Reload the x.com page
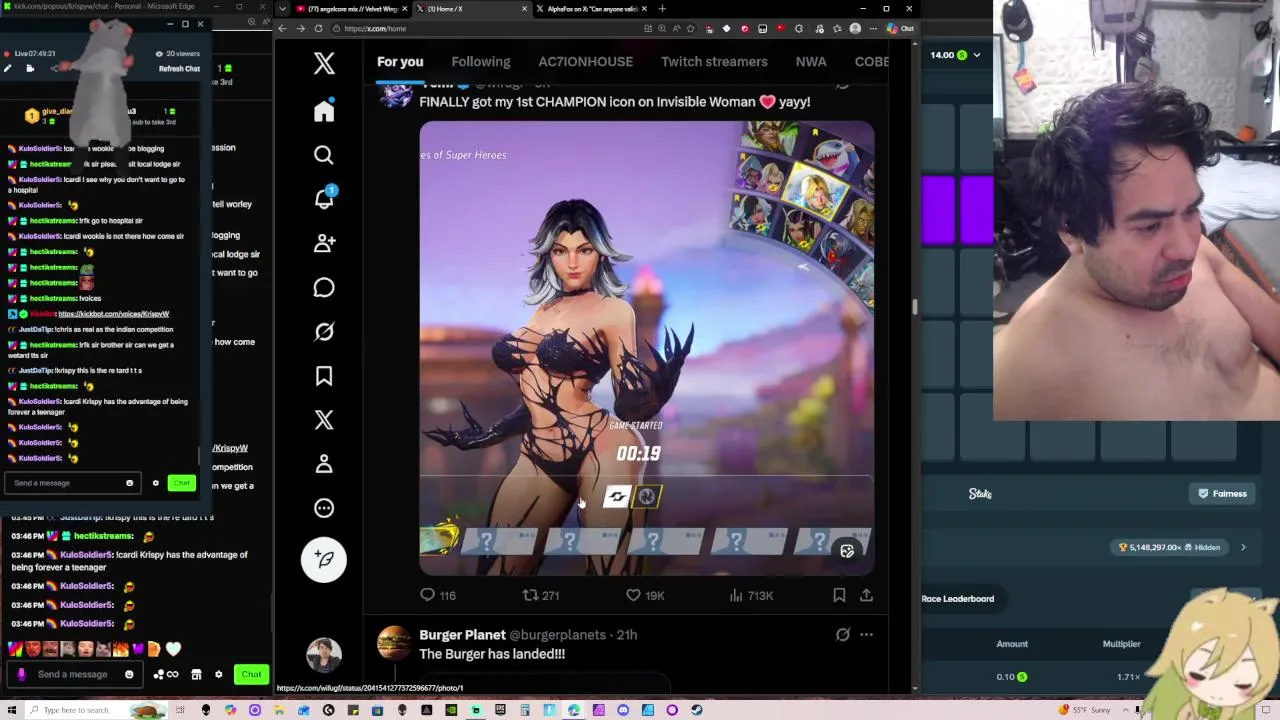 pyautogui.click(x=318, y=28)
